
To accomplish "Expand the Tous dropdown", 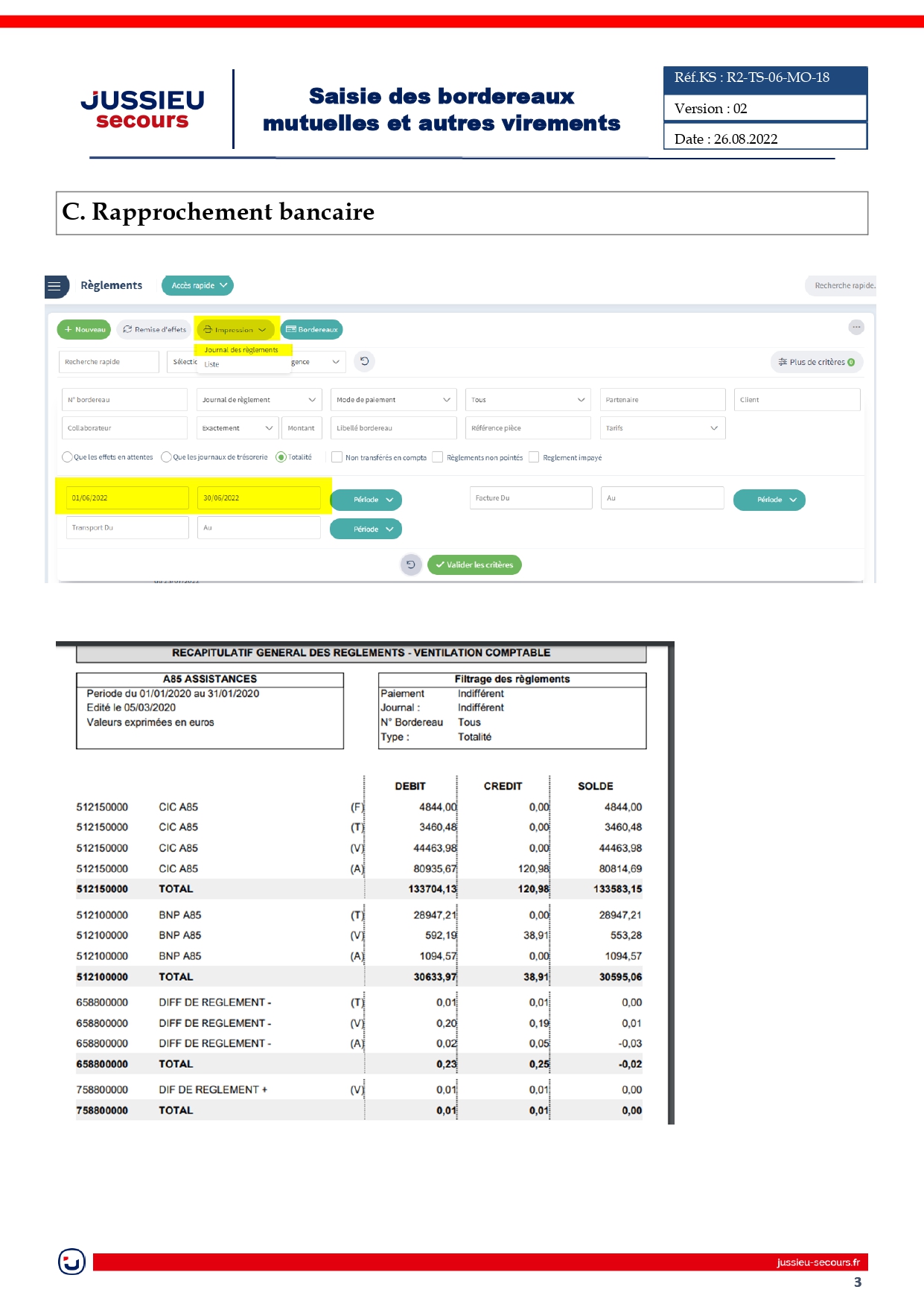I will point(528,400).
